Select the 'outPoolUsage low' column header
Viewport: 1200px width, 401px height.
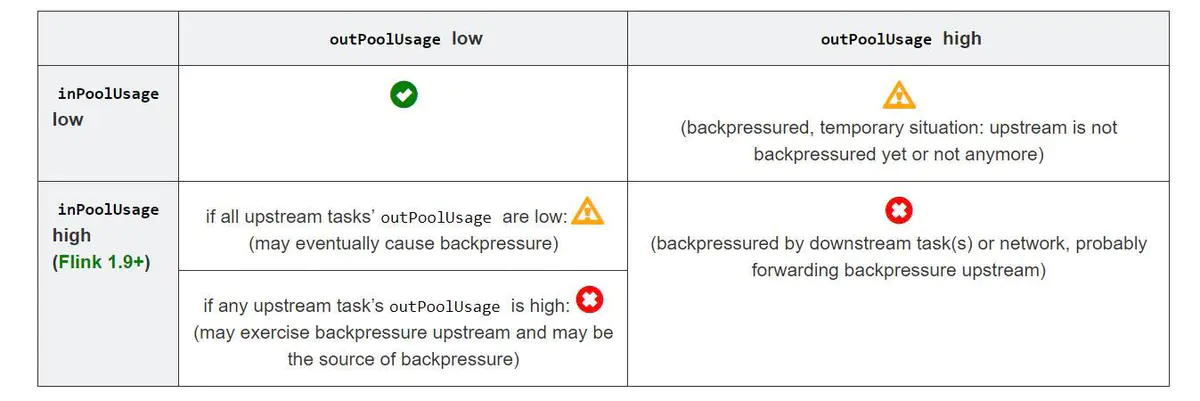click(x=403, y=39)
